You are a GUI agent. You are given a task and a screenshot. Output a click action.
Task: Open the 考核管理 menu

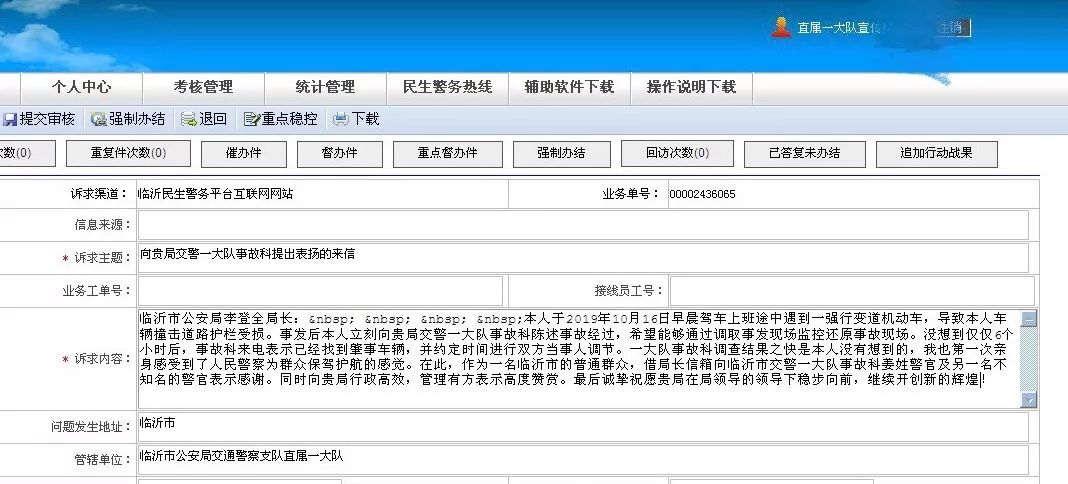tap(203, 87)
